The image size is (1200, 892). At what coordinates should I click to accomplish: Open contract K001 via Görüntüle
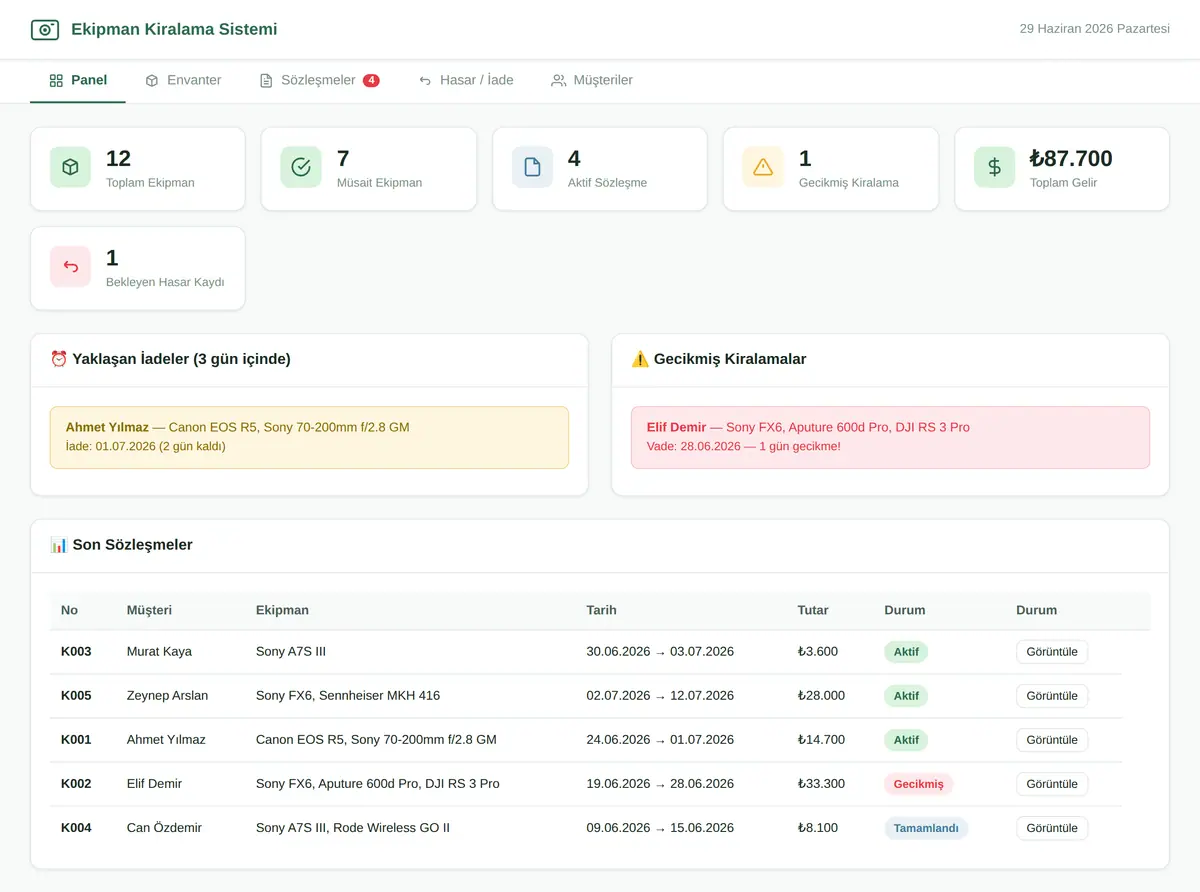pyautogui.click(x=1052, y=740)
